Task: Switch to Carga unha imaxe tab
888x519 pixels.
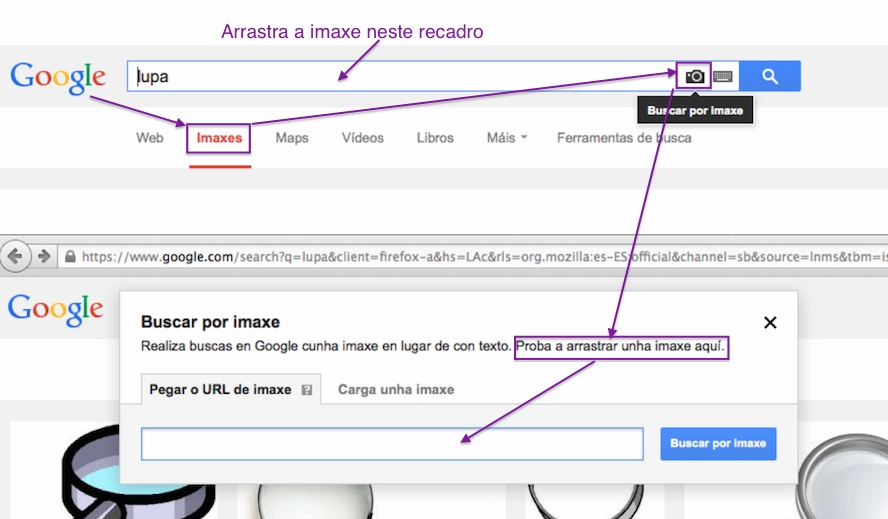Action: pyautogui.click(x=396, y=389)
